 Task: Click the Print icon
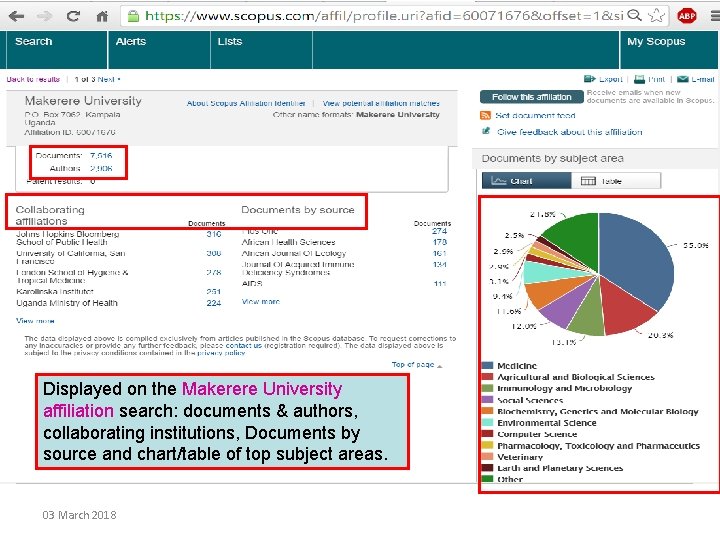pos(639,79)
